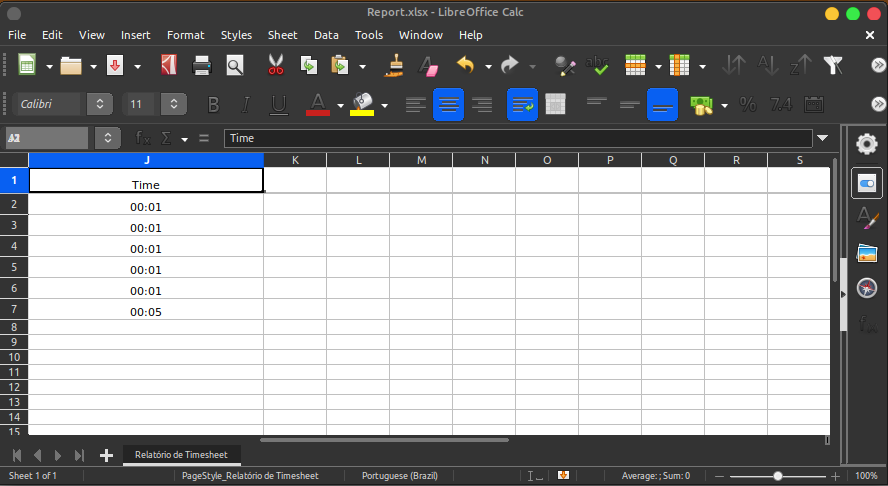Toggle Italic formatting
Screen dimensions: 888x486
pyautogui.click(x=246, y=105)
